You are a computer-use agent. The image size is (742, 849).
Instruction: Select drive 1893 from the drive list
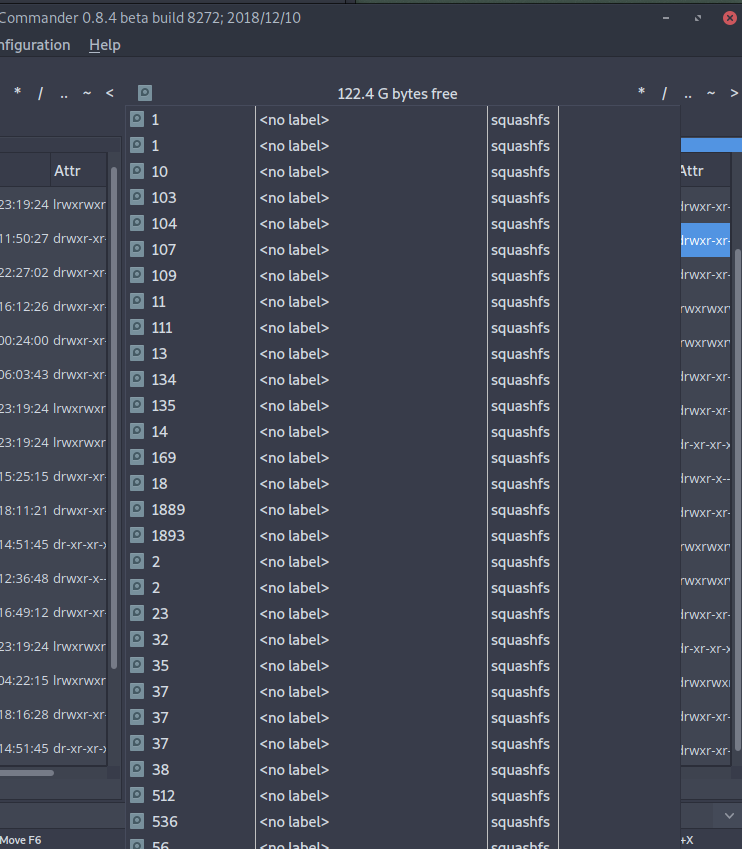[168, 535]
